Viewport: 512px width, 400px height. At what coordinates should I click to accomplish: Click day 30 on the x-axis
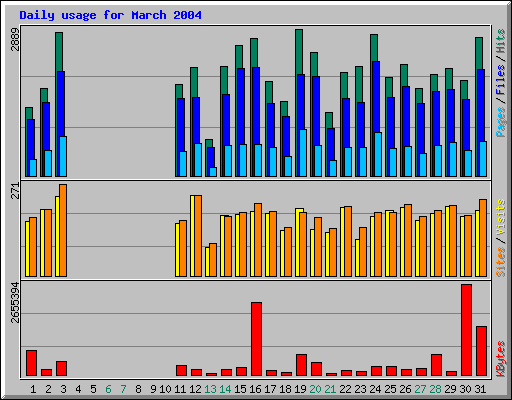point(465,389)
